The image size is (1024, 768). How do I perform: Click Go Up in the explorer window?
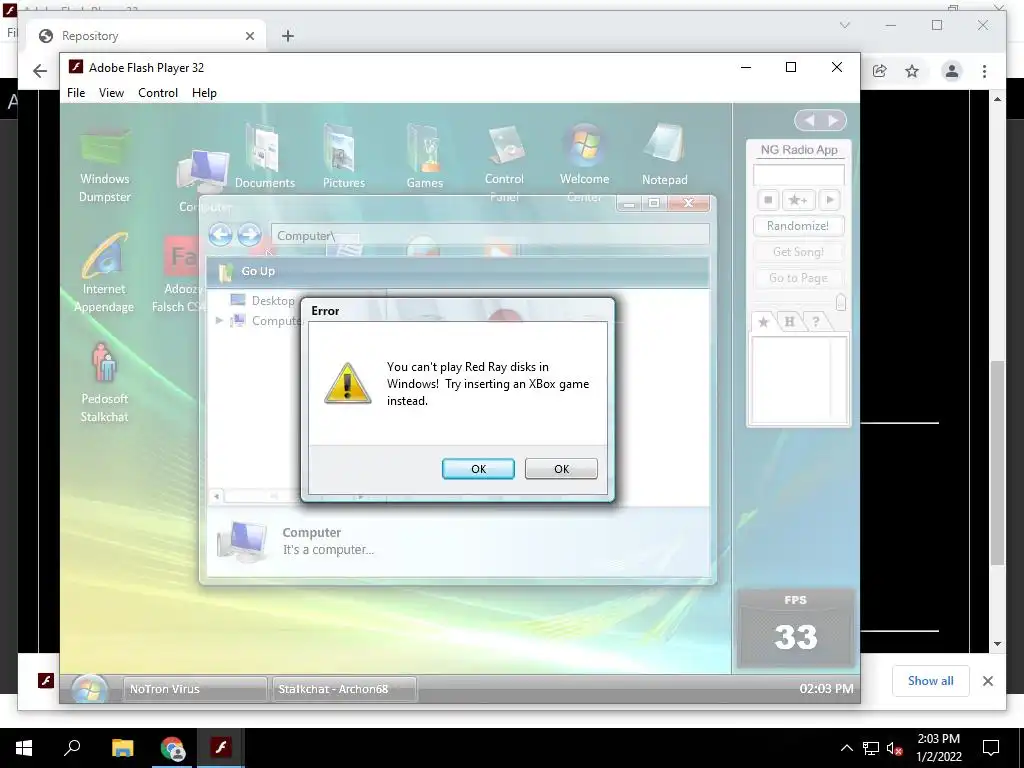pos(248,271)
